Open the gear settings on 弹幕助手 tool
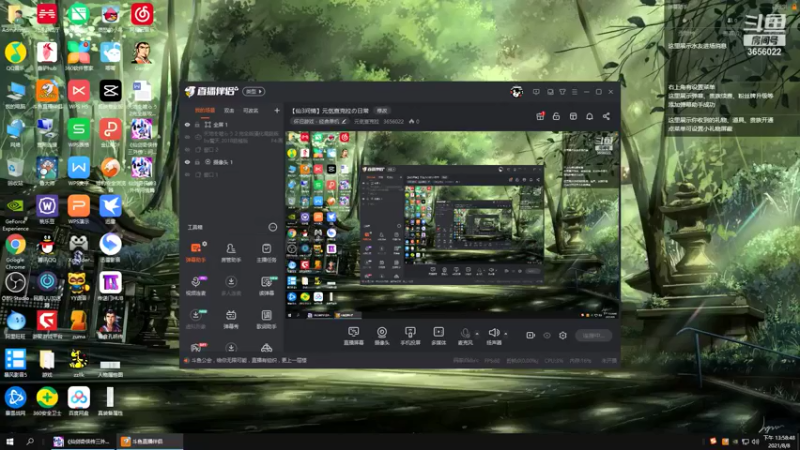Image resolution: width=800 pixels, height=450 pixels. click(x=205, y=244)
